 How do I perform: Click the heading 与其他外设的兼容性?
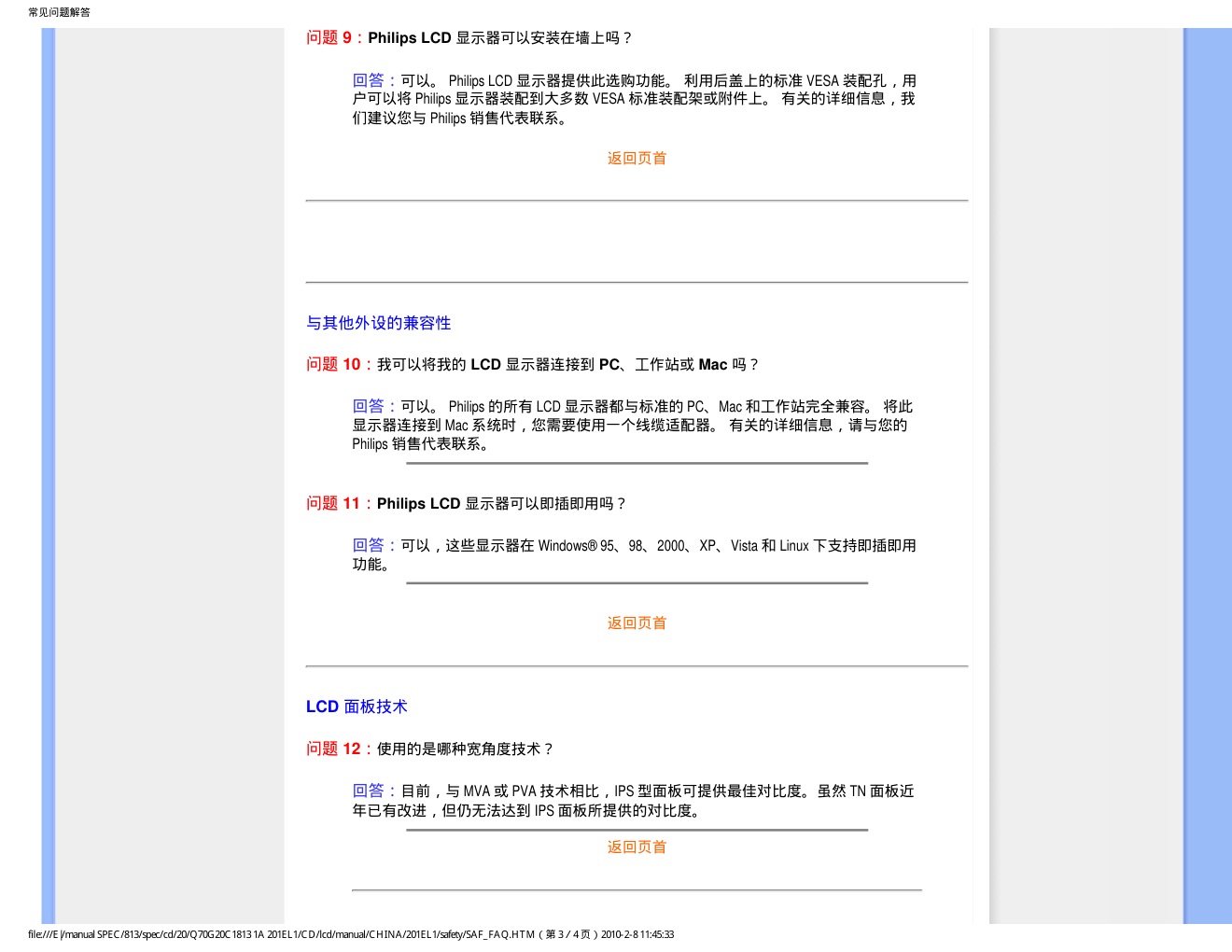(x=379, y=323)
